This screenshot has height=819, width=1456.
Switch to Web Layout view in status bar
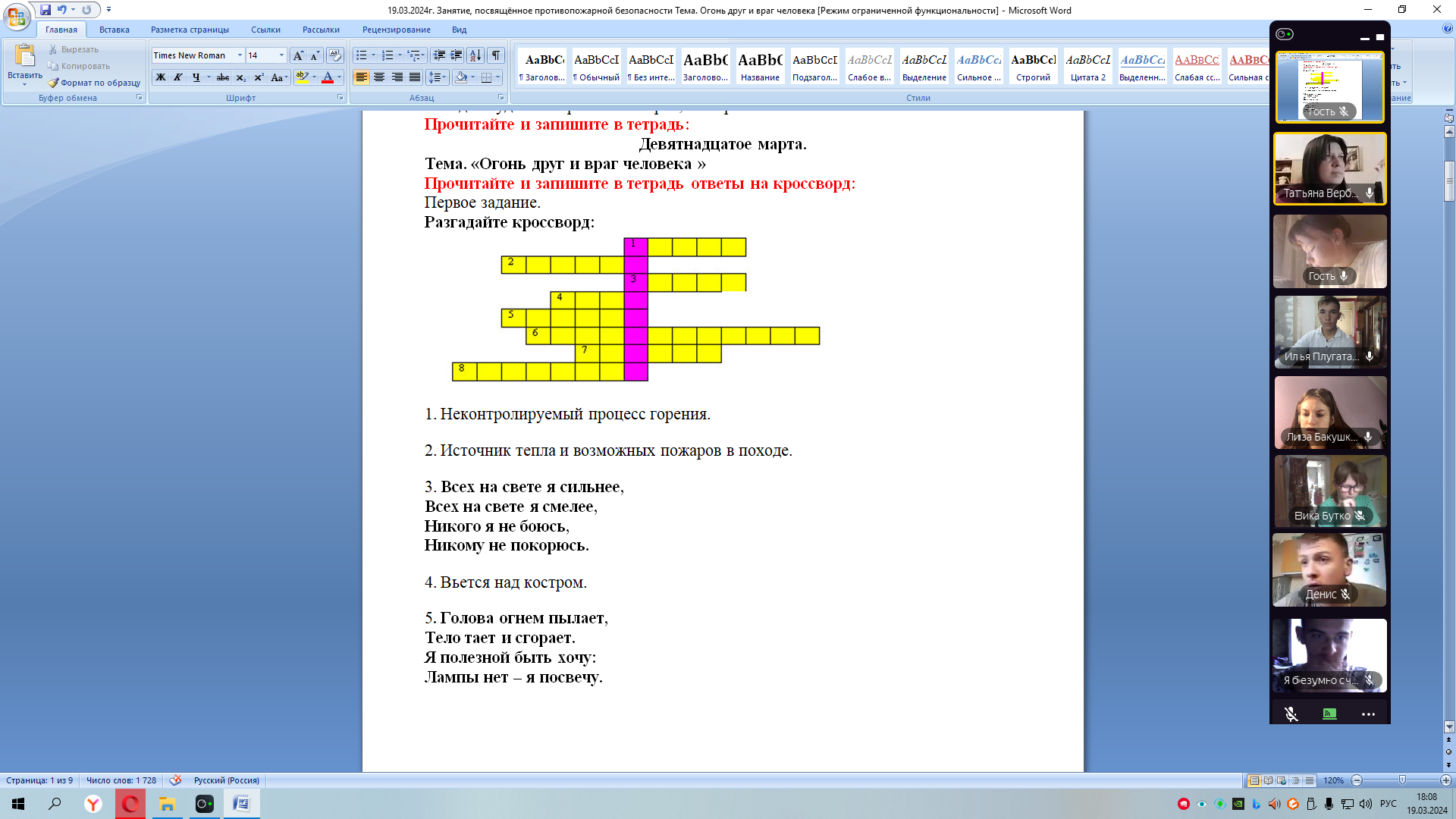pyautogui.click(x=1282, y=780)
